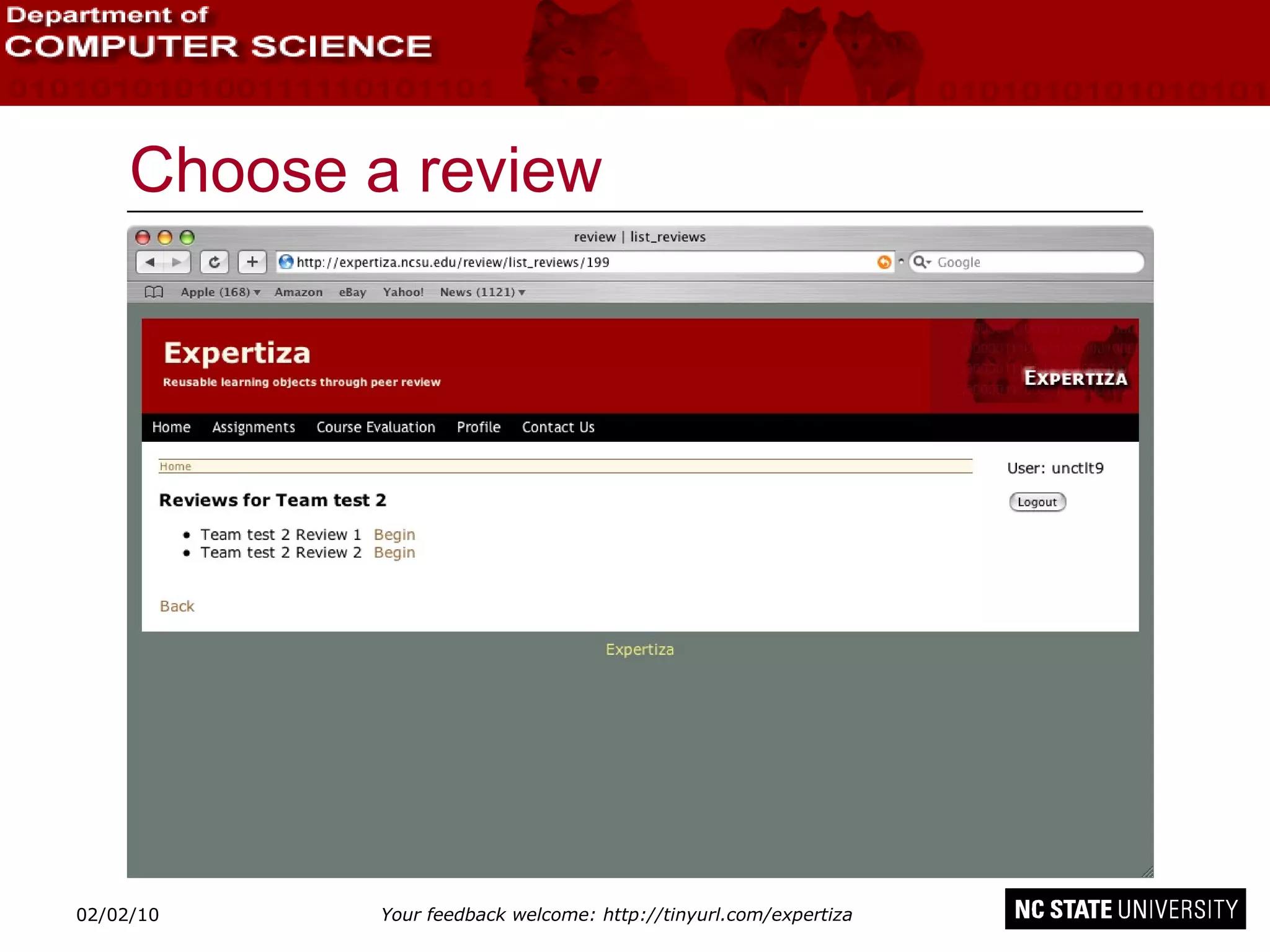Viewport: 1270px width, 952px height.
Task: Begin Team test 2 Review 2
Action: pos(394,552)
